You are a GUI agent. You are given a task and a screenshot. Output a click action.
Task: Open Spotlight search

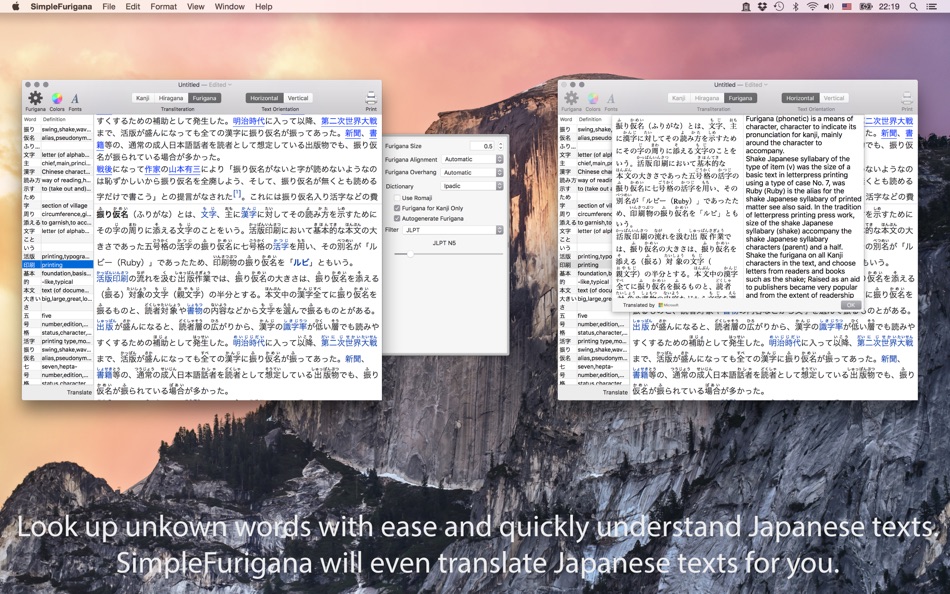pyautogui.click(x=913, y=7)
